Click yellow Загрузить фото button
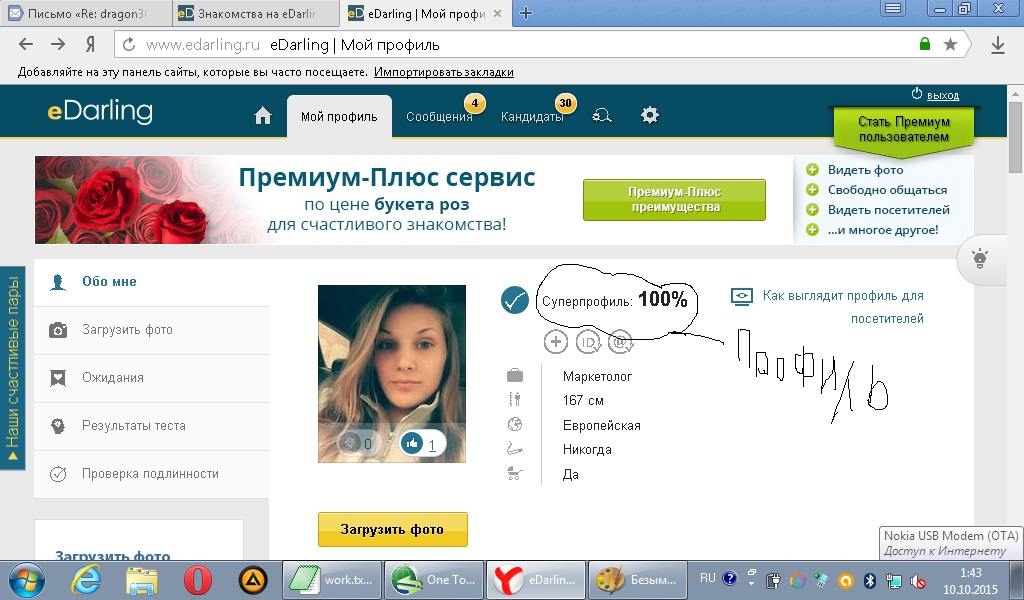The height and width of the screenshot is (600, 1024). click(x=392, y=529)
